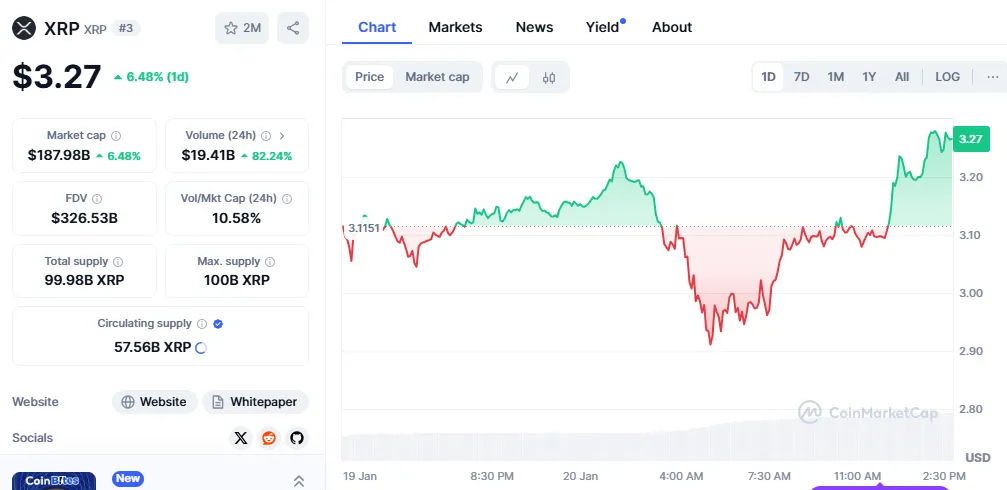Enable LOG scale on the chart

click(947, 77)
